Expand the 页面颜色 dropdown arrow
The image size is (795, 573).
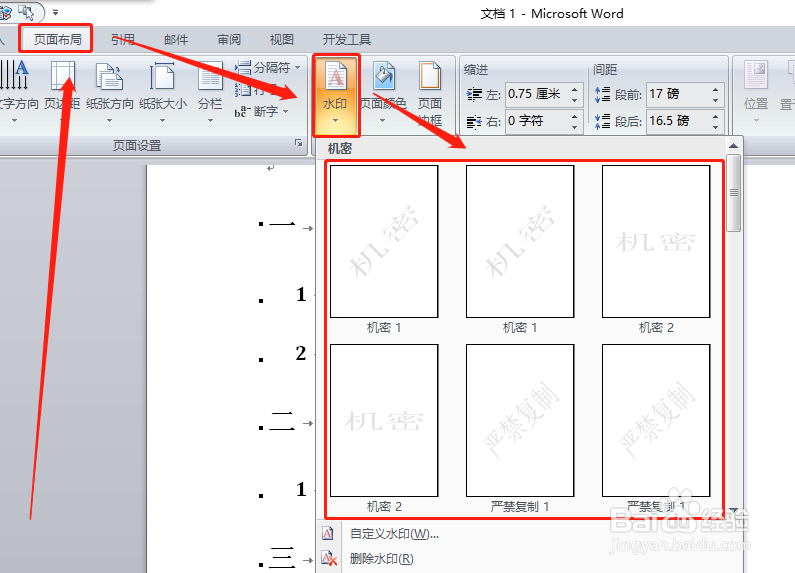(x=382, y=121)
